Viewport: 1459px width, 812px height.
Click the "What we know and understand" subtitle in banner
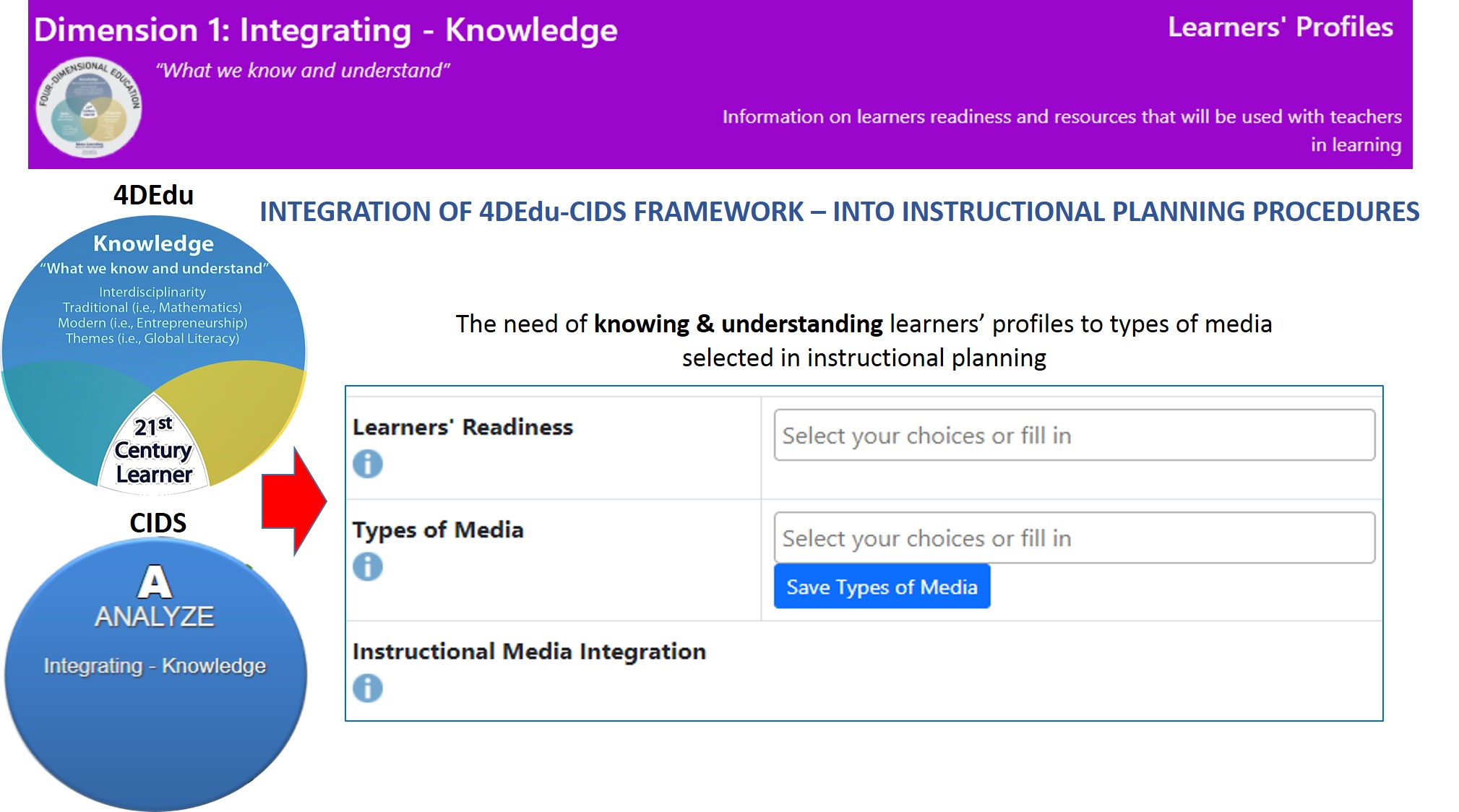pos(303,70)
